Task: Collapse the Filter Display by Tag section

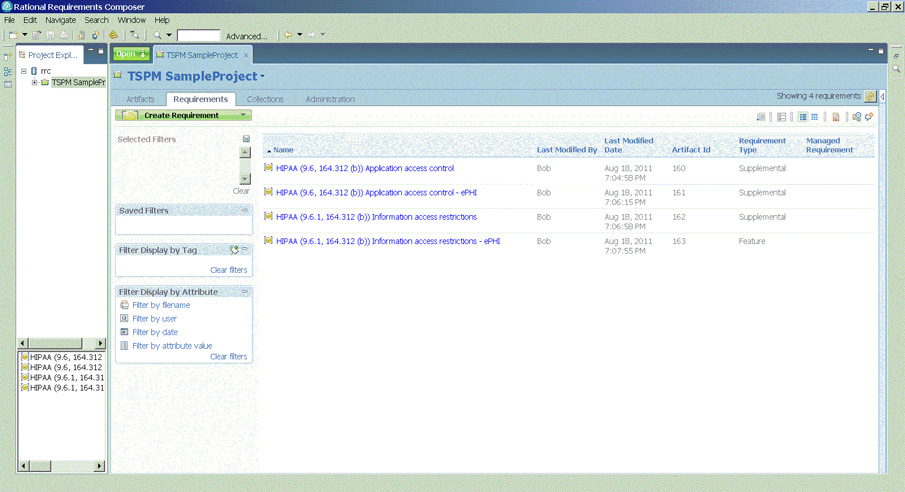Action: 245,249
